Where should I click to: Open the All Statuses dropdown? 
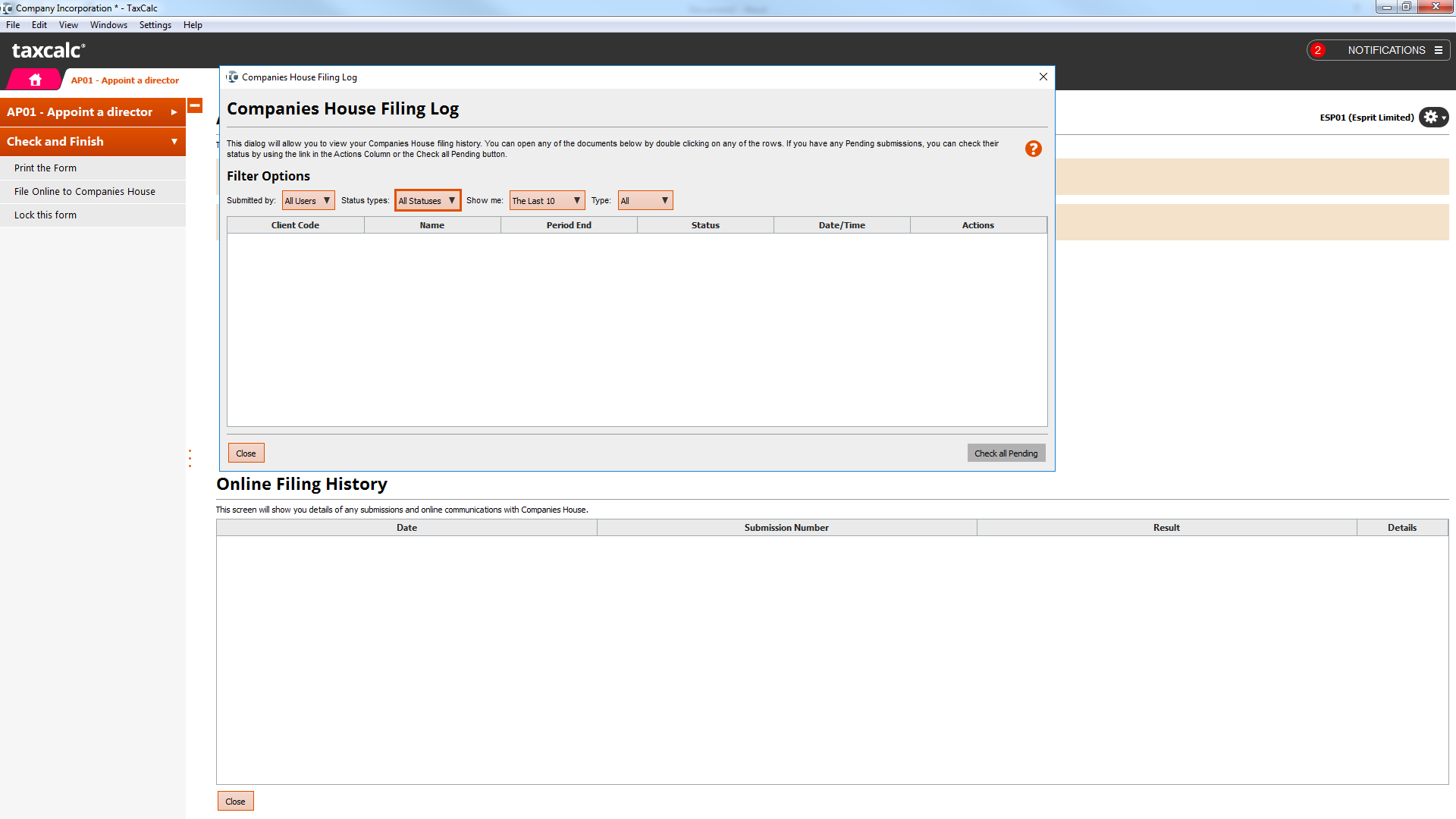pyautogui.click(x=428, y=200)
